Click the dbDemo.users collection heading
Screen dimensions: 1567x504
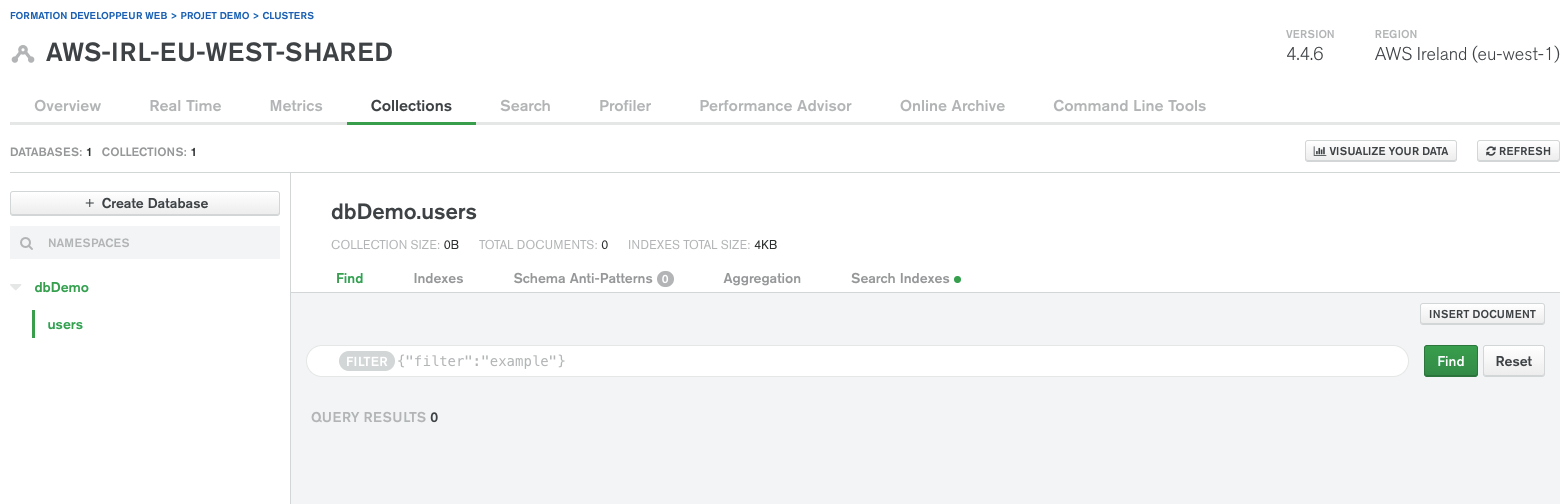404,212
